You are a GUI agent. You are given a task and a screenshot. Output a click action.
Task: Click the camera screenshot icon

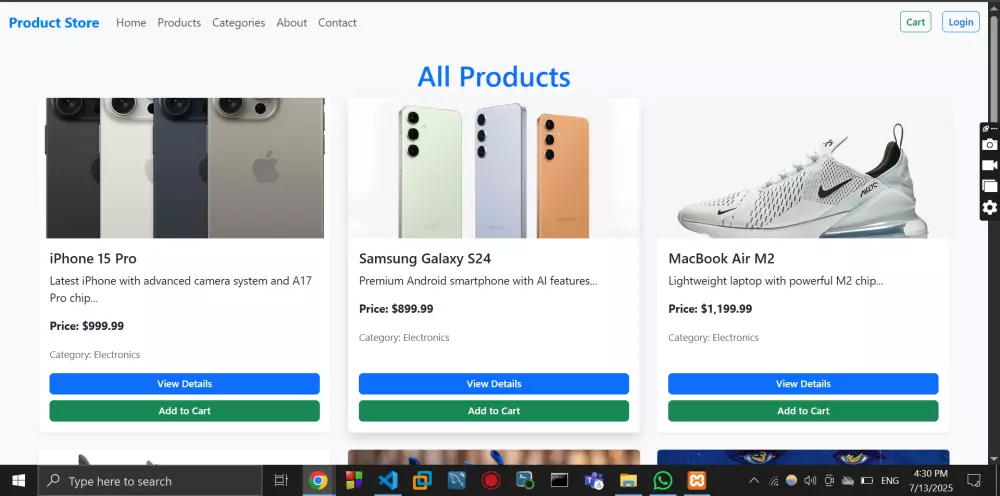tap(989, 145)
